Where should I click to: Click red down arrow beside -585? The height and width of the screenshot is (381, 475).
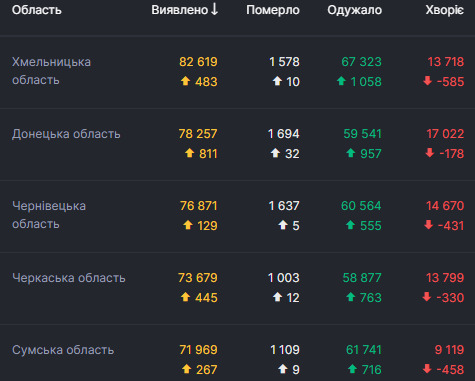[x=427, y=81]
